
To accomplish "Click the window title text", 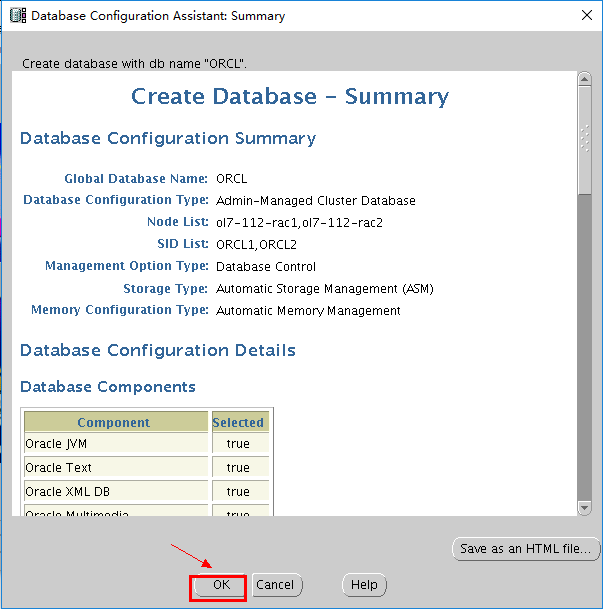I will [x=158, y=16].
